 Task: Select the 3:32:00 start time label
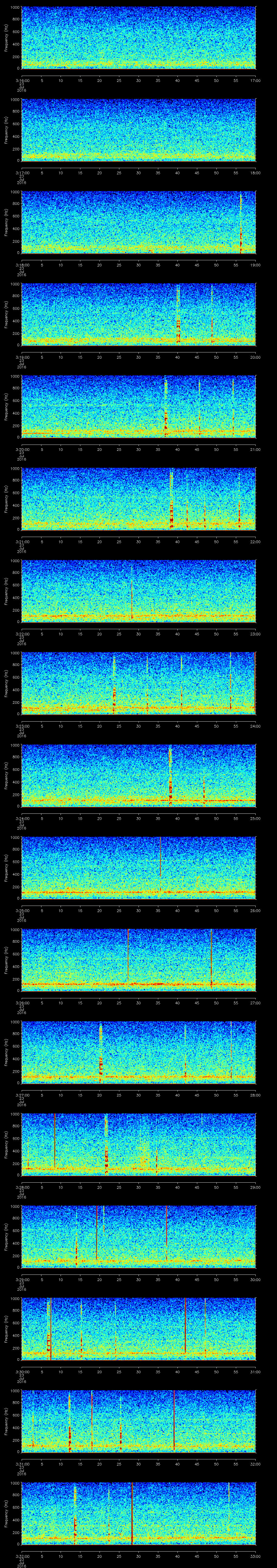[x=22, y=1555]
